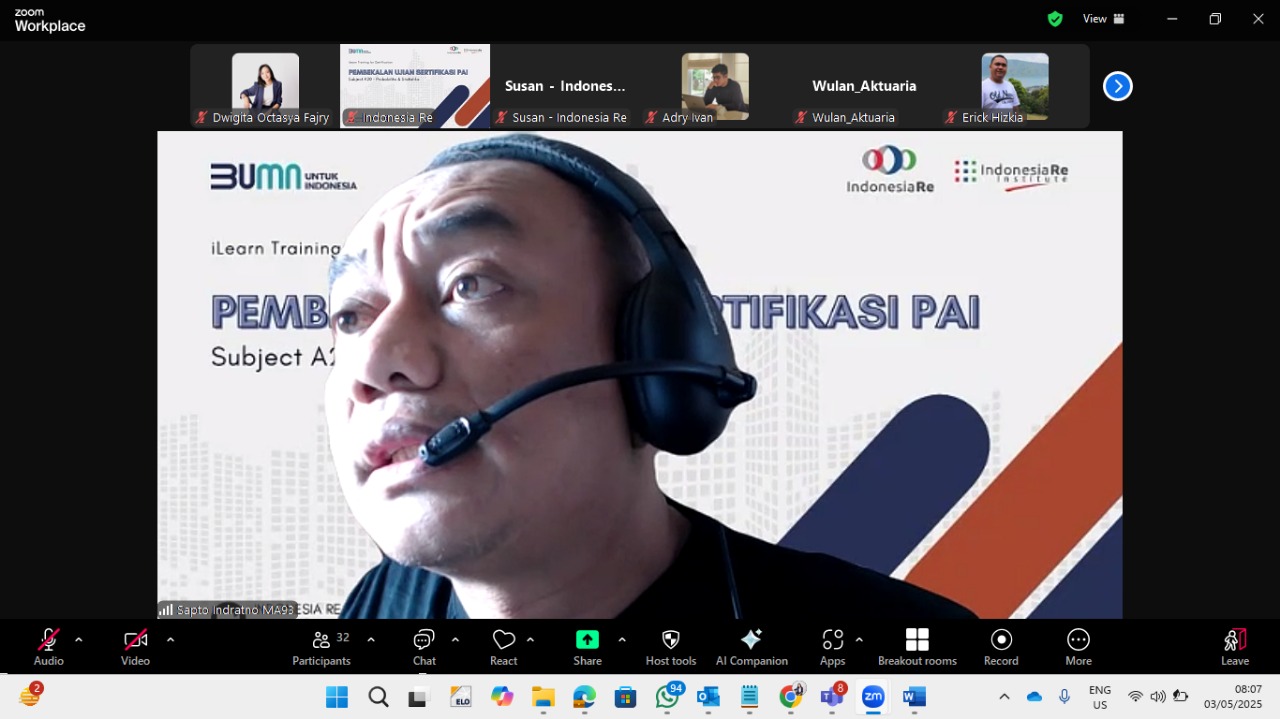Unmute the microphone via Audio button
Viewport: 1280px width, 719px height.
[48, 647]
